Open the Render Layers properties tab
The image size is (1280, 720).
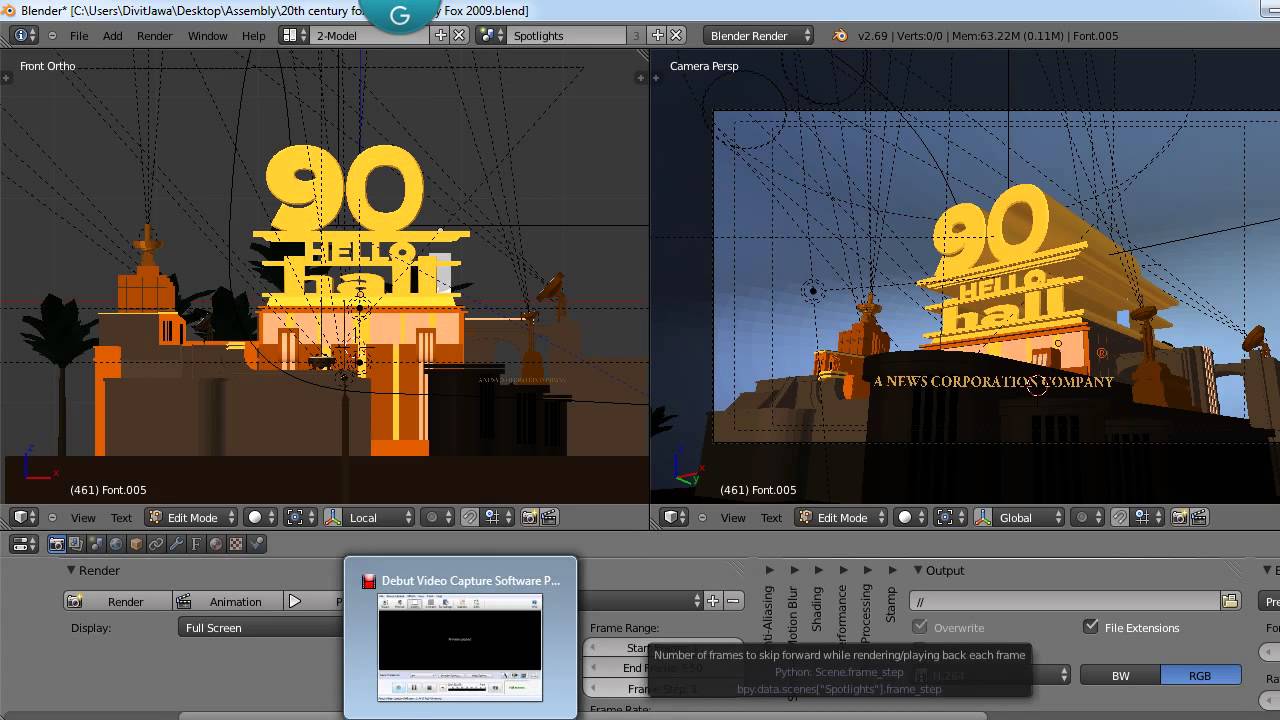point(77,544)
